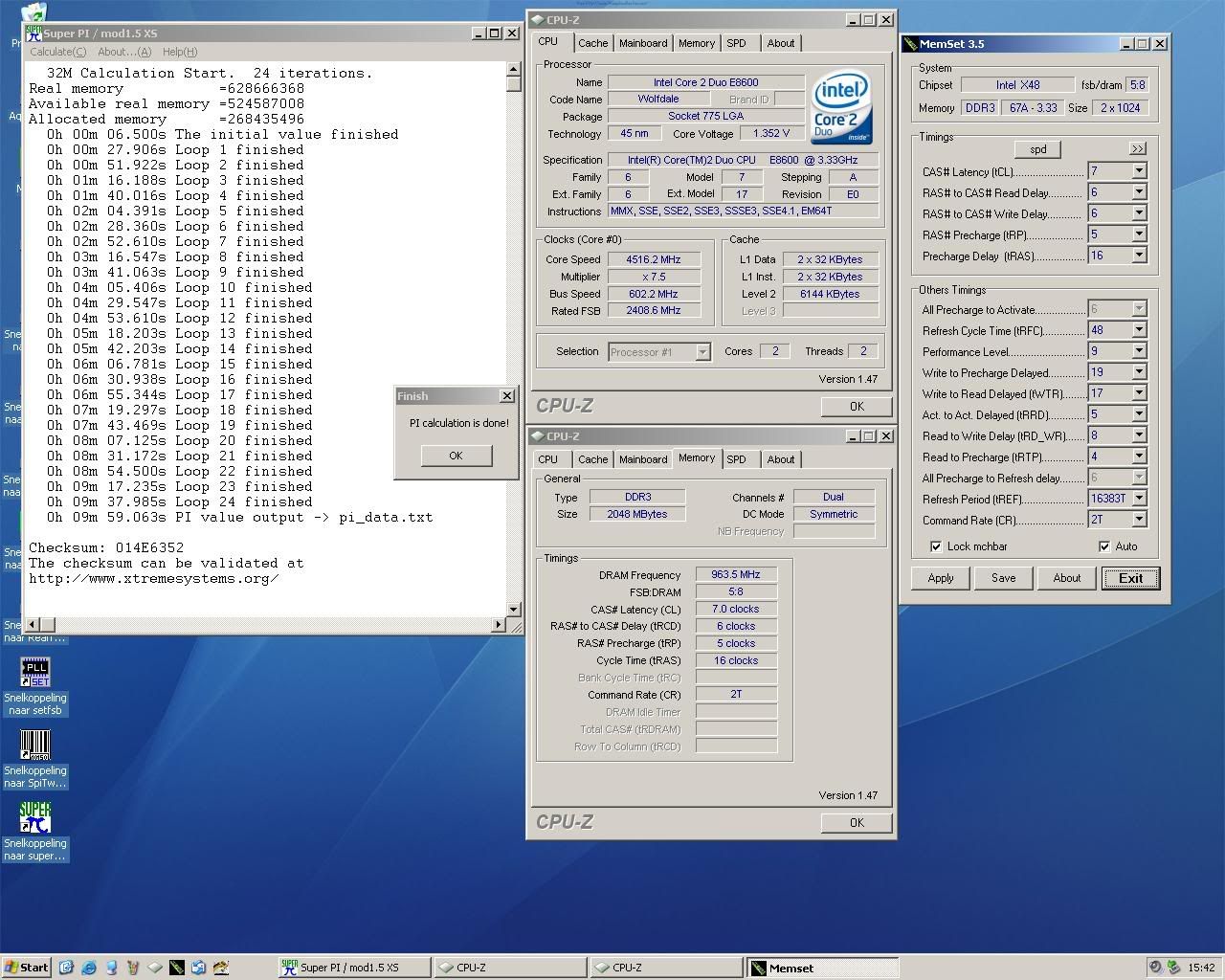
Task: Open the Super PI desktop shortcut icon
Action: pyautogui.click(x=35, y=817)
